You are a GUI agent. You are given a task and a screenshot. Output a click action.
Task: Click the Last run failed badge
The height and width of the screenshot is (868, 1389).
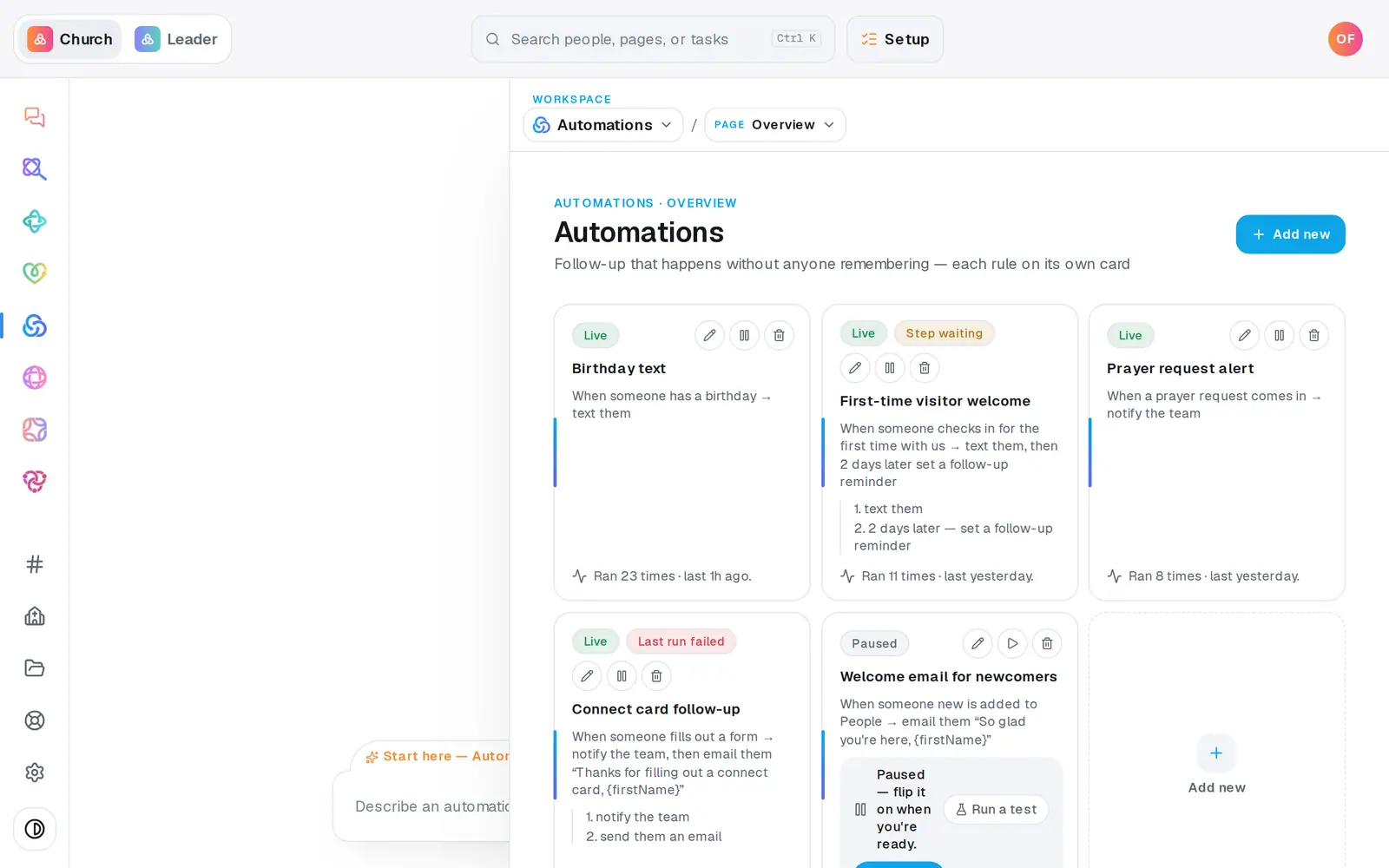coord(681,641)
